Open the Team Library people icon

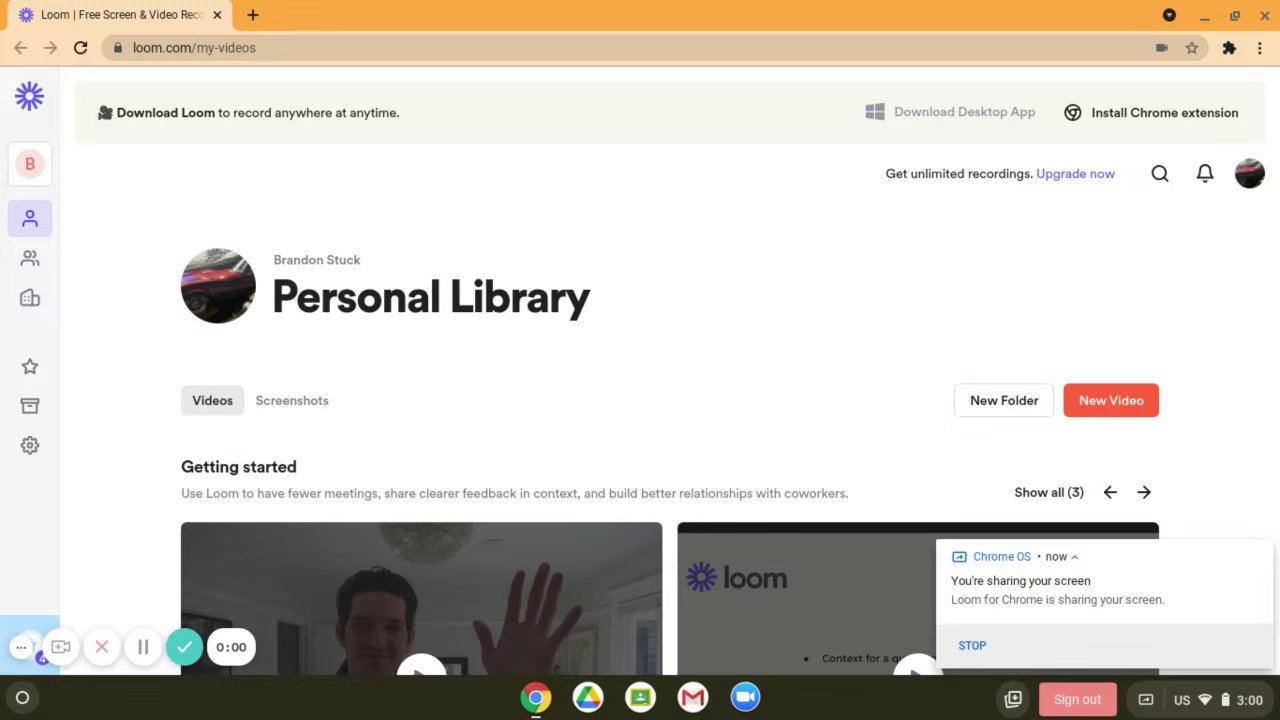pyautogui.click(x=30, y=258)
